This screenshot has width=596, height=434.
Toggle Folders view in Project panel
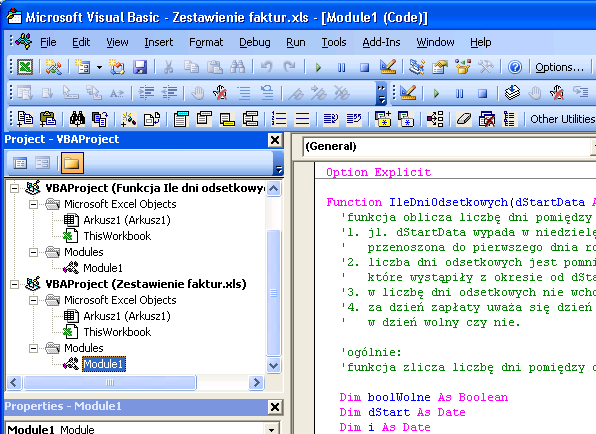coord(72,163)
